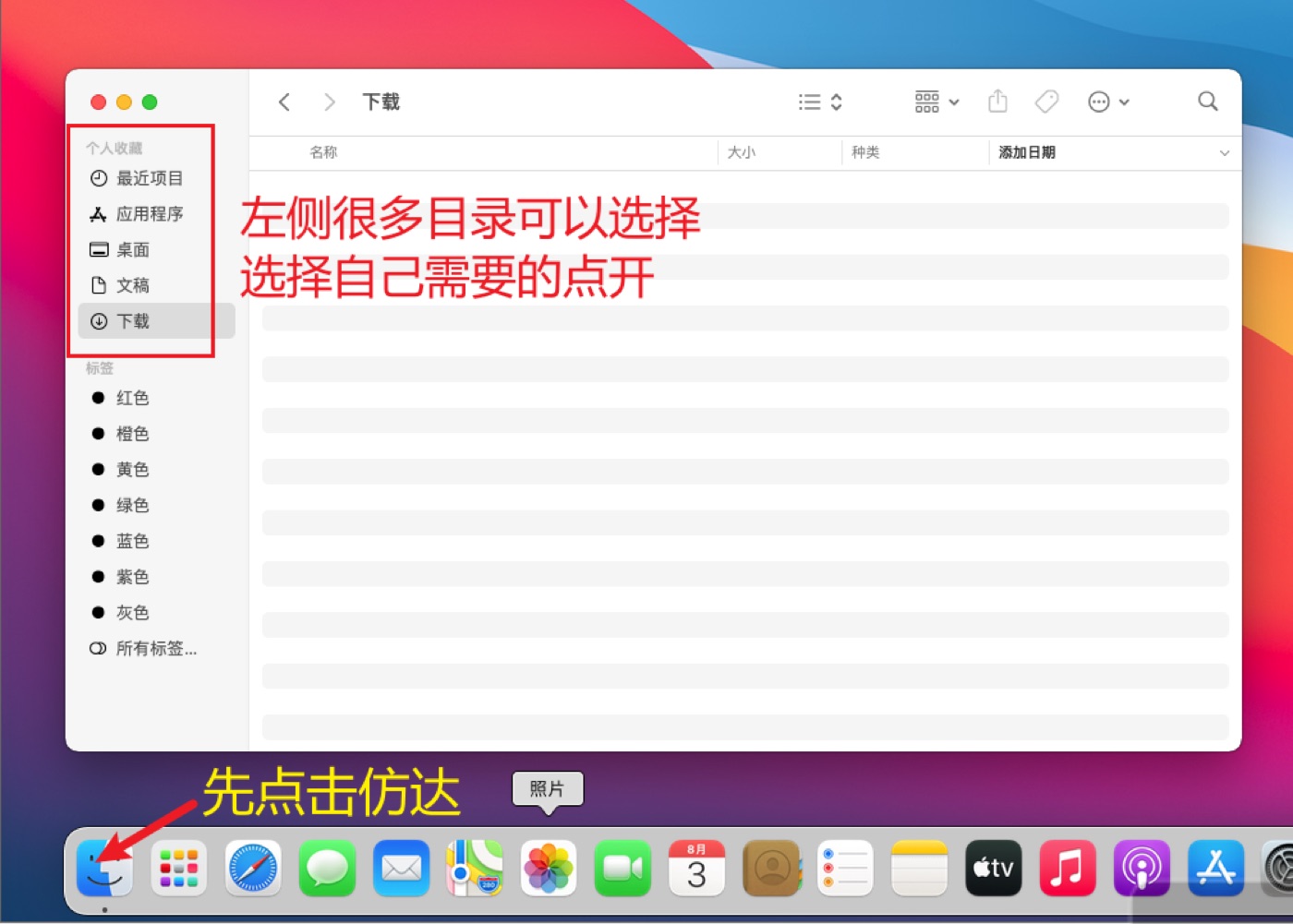Open Calendar in the Dock
The height and width of the screenshot is (924, 1293).
click(696, 868)
